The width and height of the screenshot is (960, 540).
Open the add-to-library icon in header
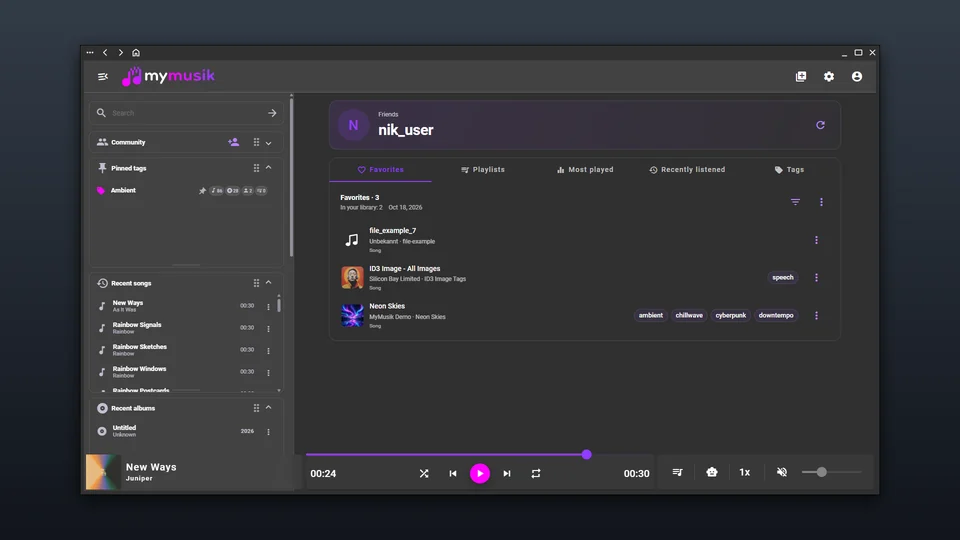pyautogui.click(x=801, y=77)
